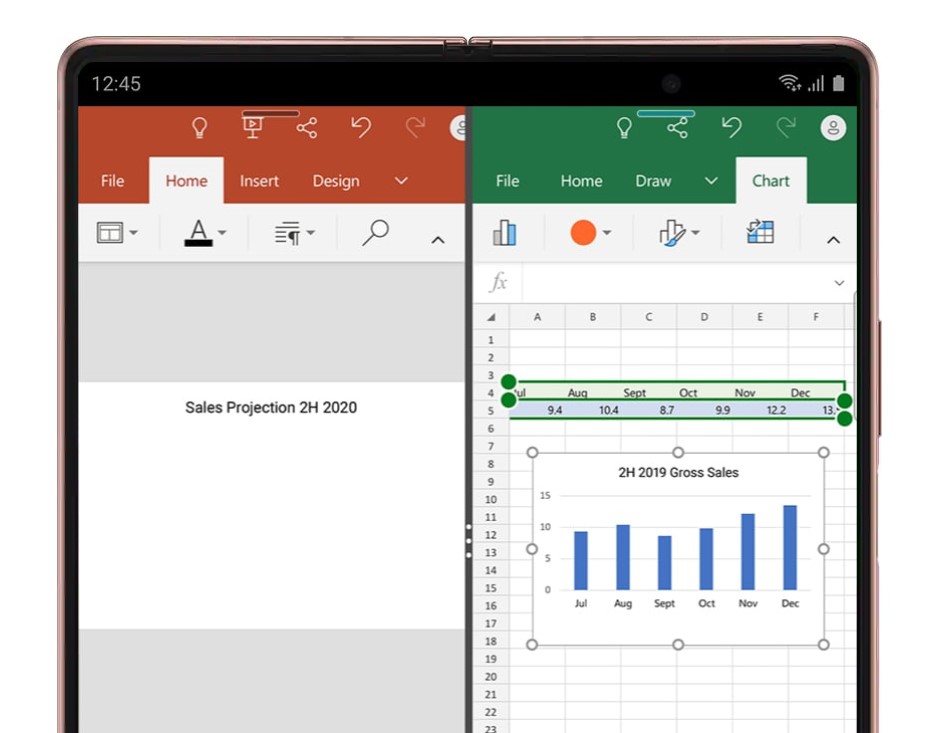
Task: Open the File menu in PowerPoint
Action: point(112,181)
